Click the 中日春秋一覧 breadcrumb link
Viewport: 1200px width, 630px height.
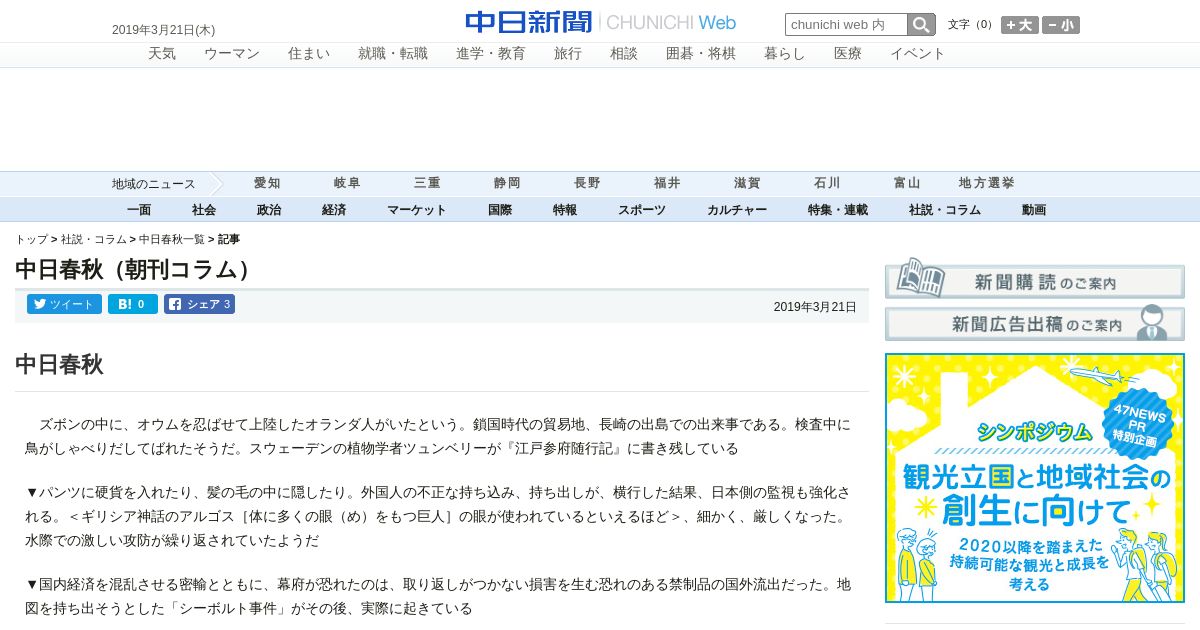coord(172,239)
